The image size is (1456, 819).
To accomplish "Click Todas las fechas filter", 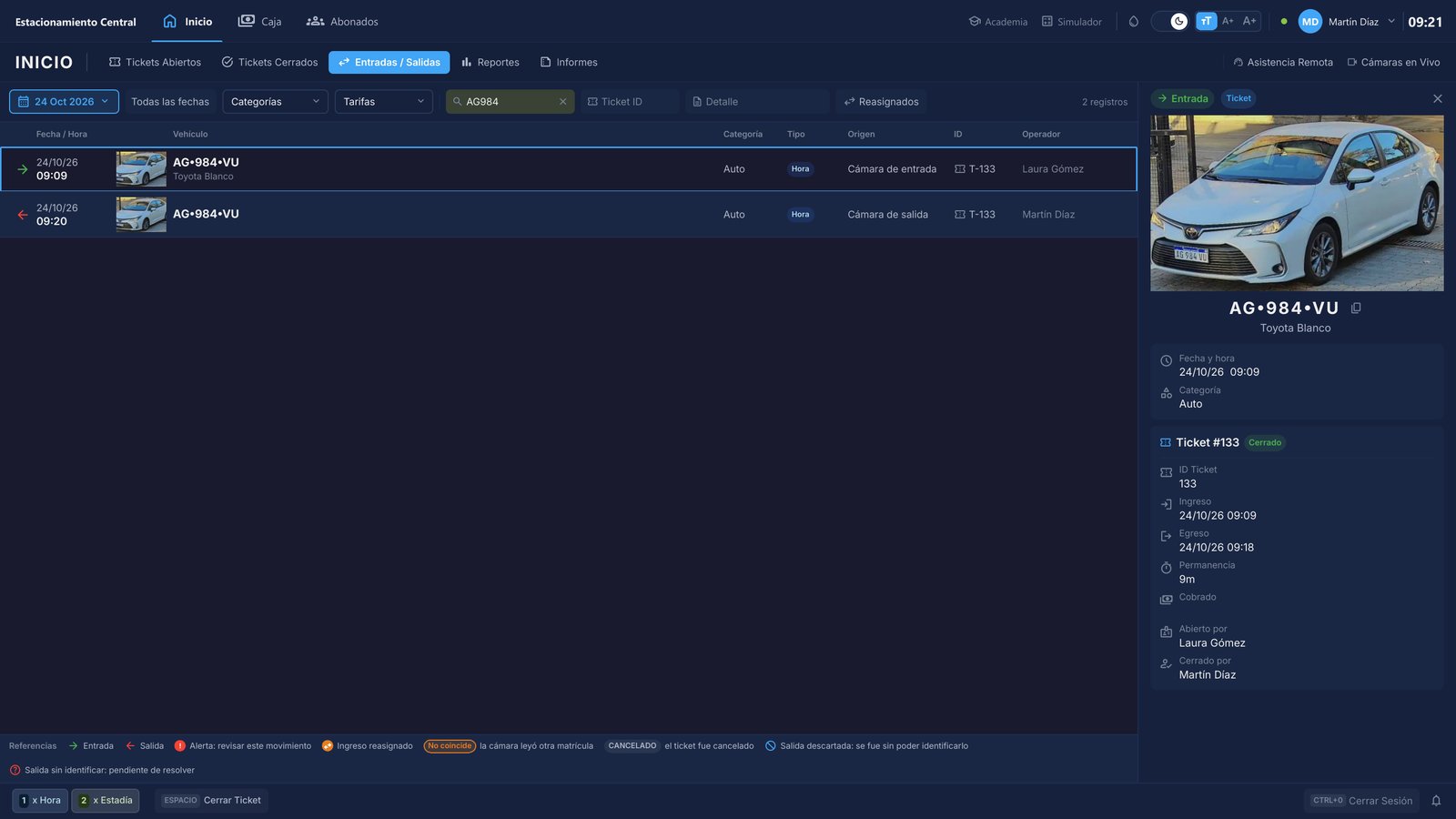I will (170, 102).
